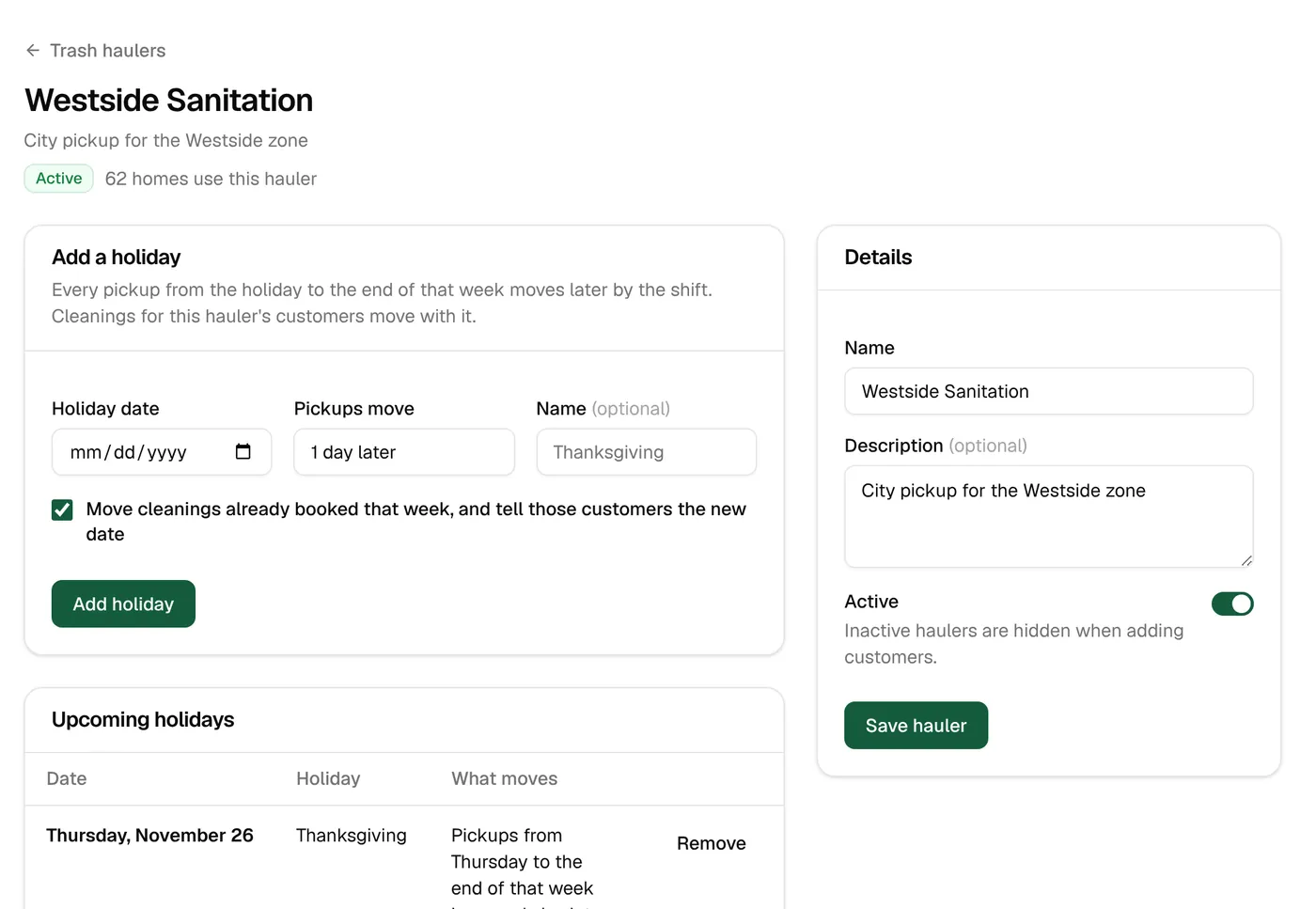
Task: Click the Add holiday button
Action: (123, 603)
